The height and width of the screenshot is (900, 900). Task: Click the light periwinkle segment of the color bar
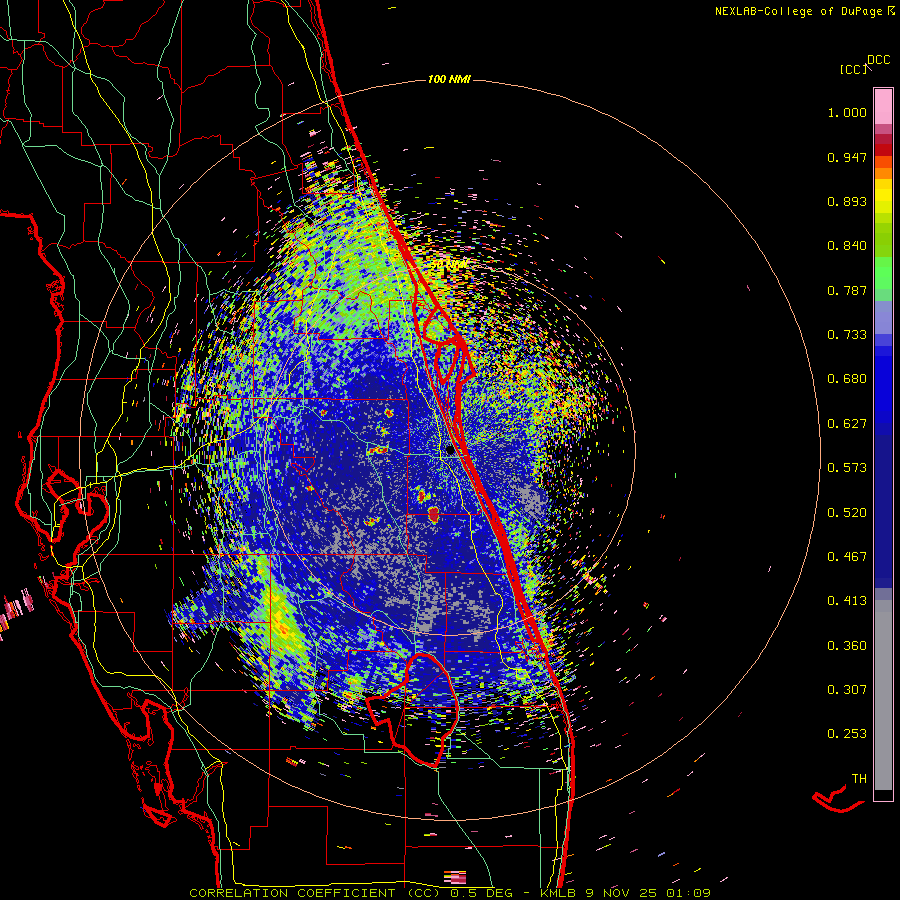click(x=883, y=317)
